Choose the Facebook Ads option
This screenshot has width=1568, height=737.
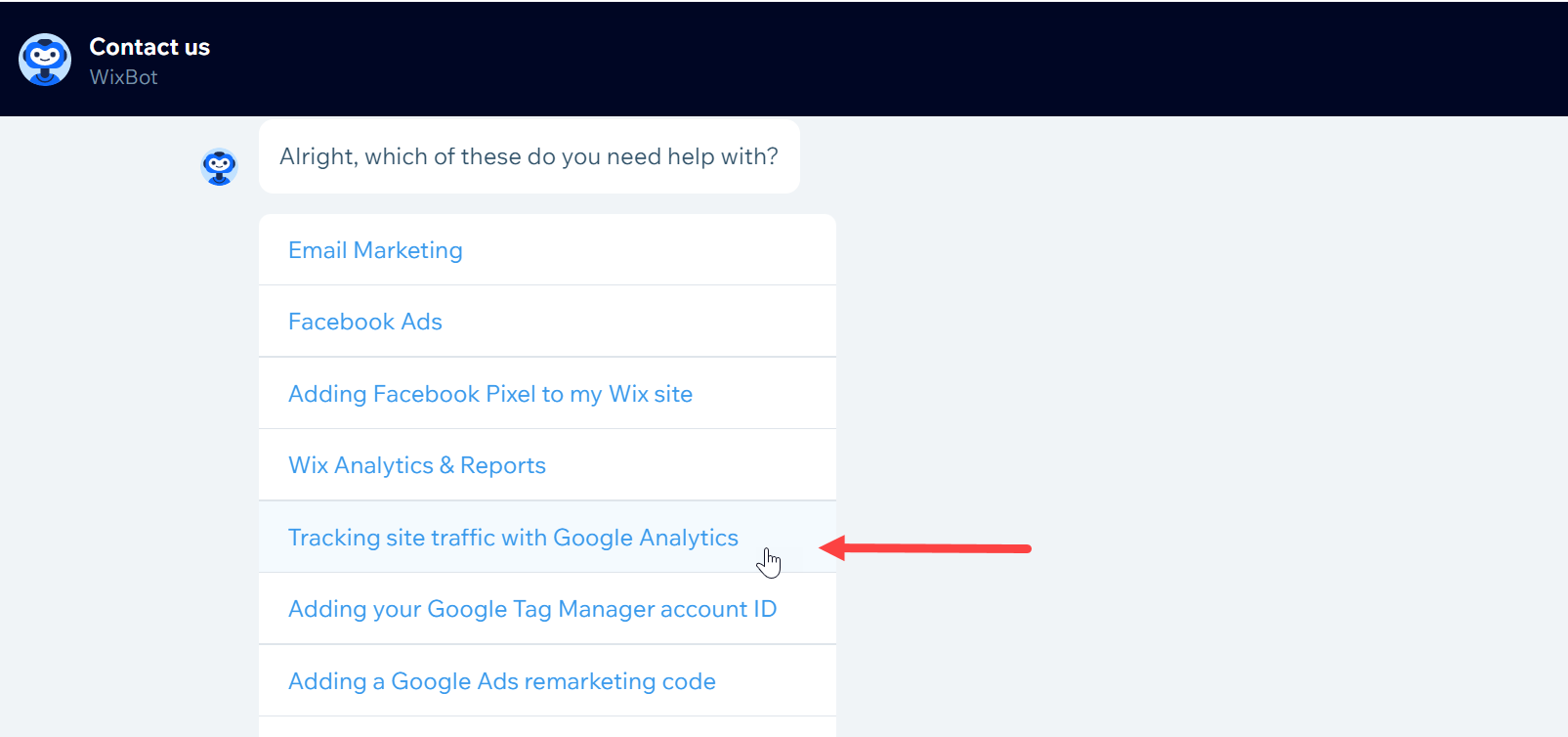point(547,322)
